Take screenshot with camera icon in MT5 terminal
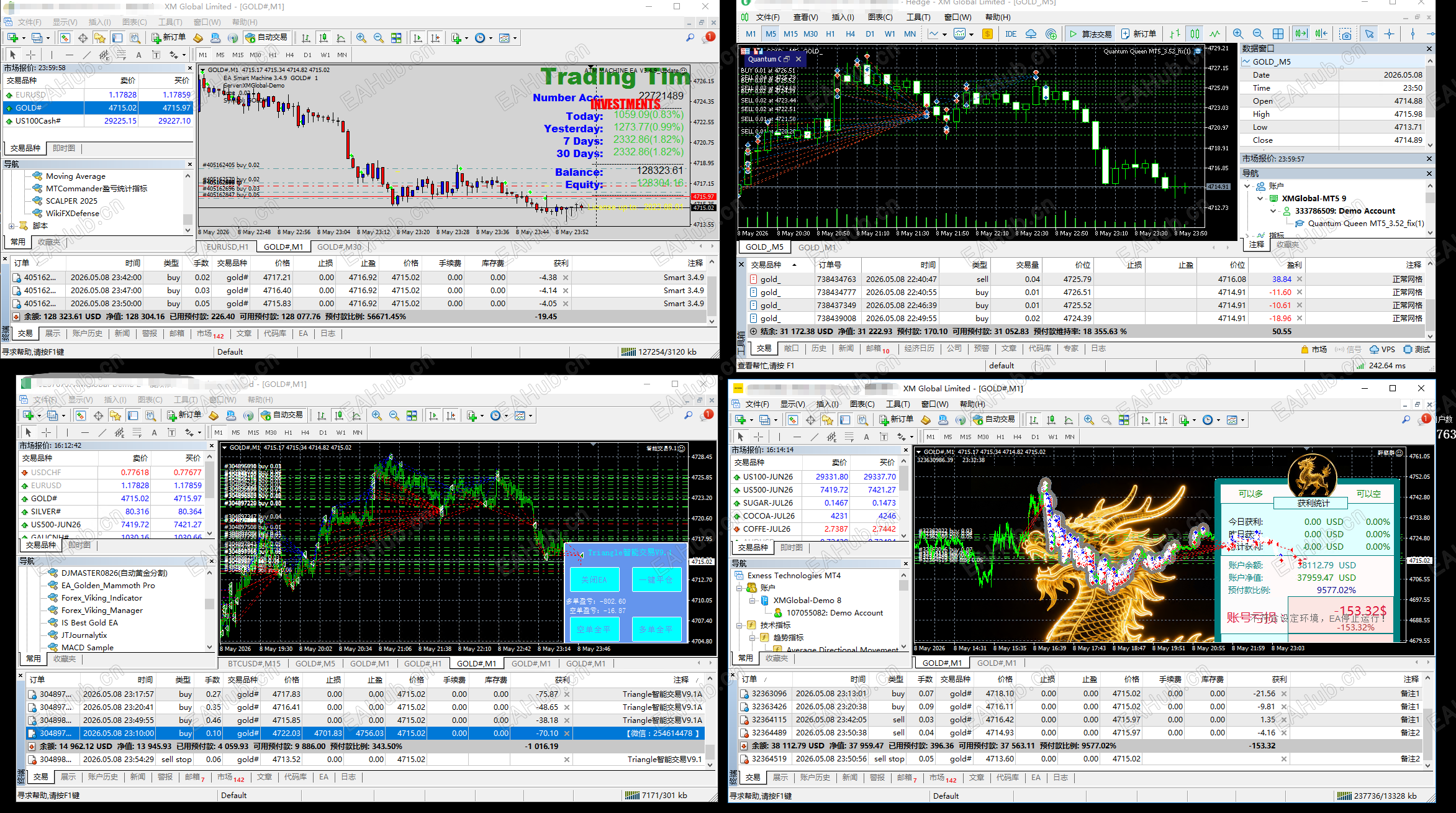Image resolution: width=1456 pixels, height=813 pixels. coord(1345,34)
